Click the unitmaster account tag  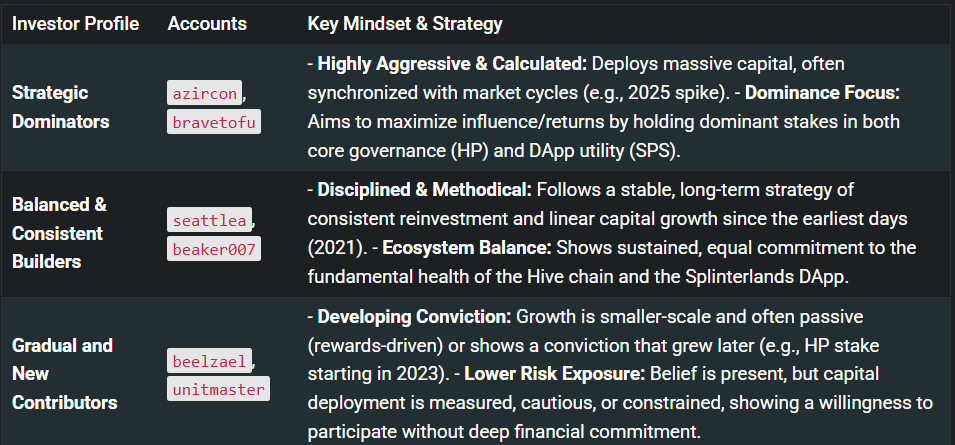click(x=217, y=388)
